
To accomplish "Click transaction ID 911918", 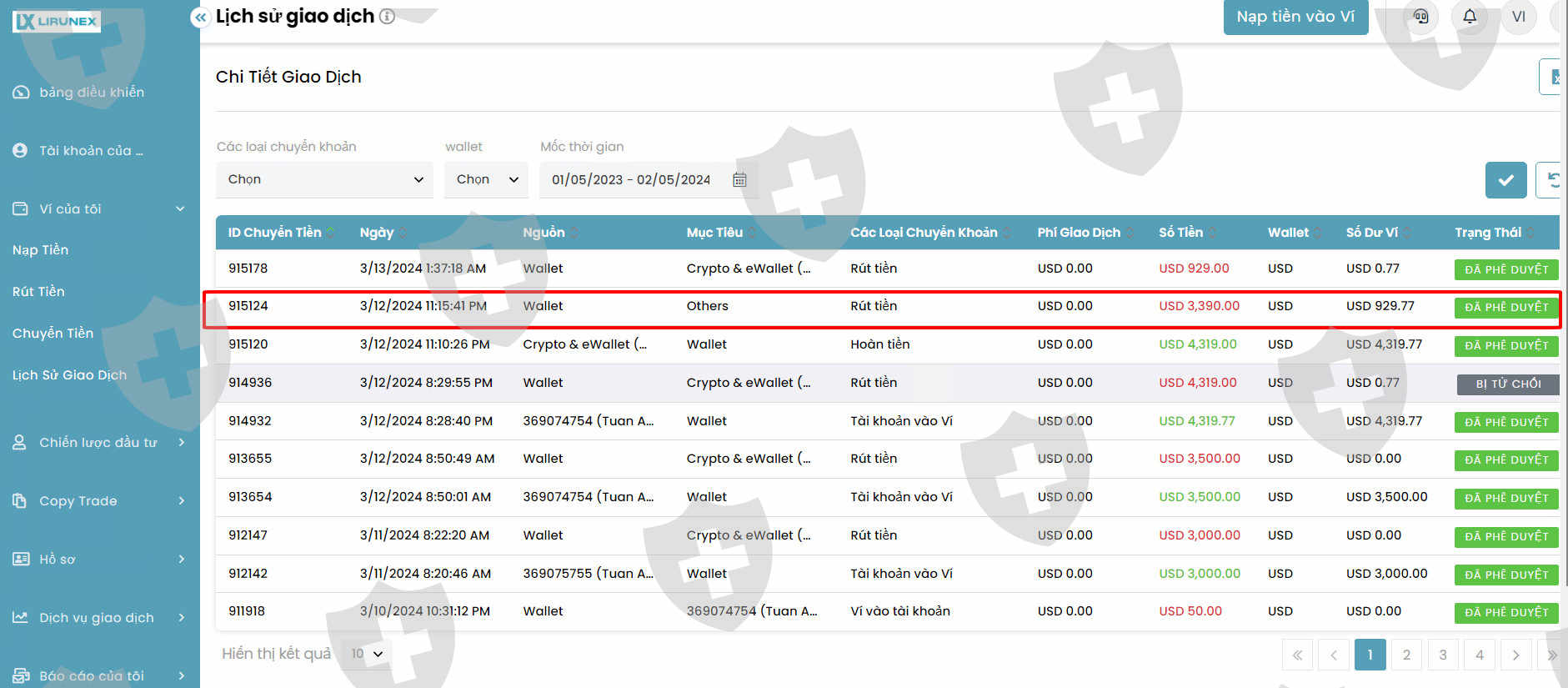I will click(247, 611).
